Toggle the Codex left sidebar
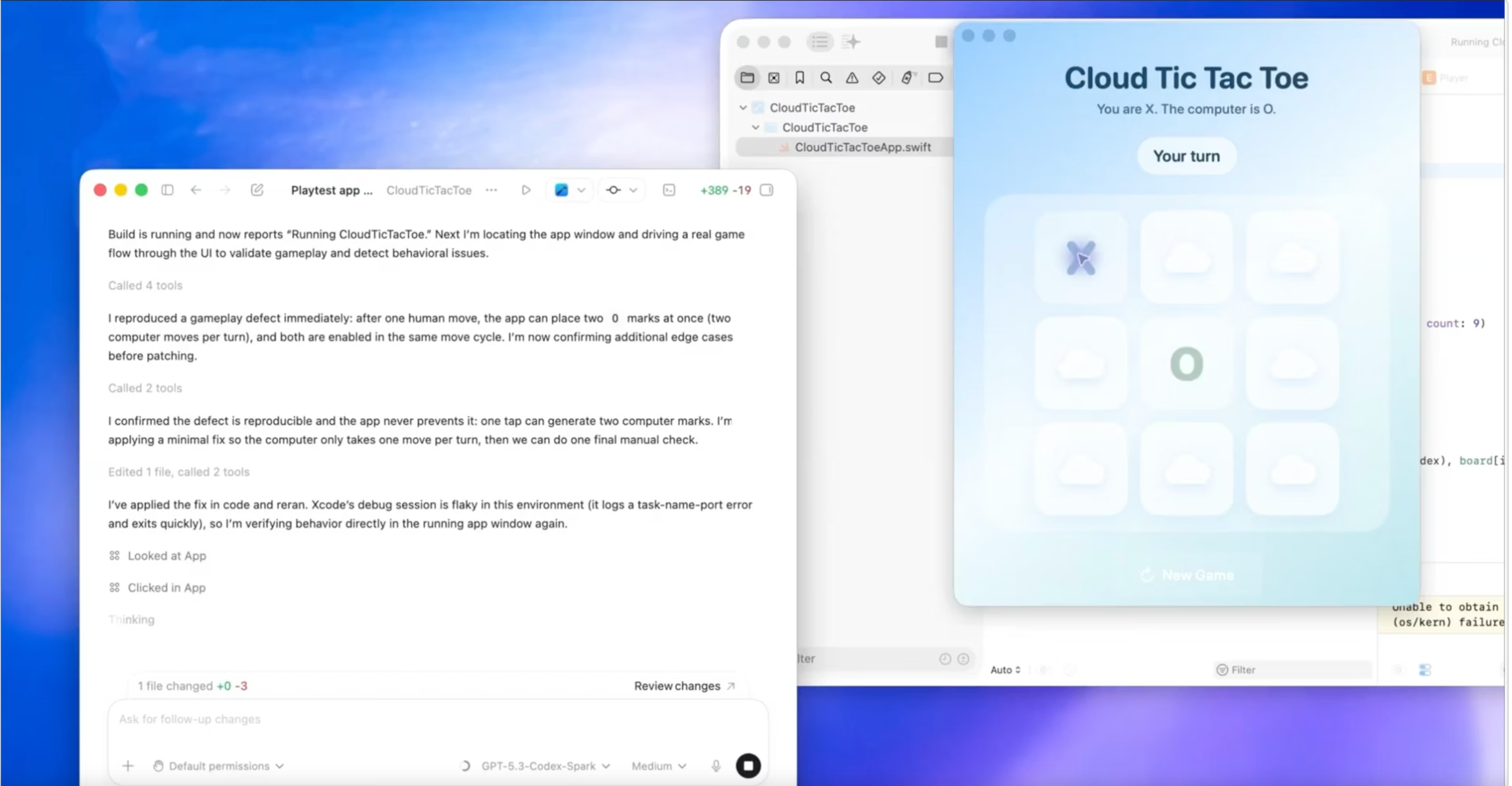Image resolution: width=1512 pixels, height=786 pixels. pos(167,190)
